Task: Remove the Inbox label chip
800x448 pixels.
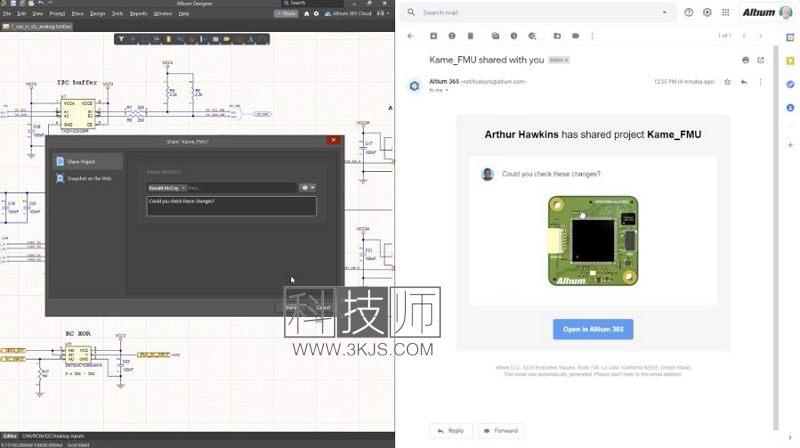Action: 566,60
